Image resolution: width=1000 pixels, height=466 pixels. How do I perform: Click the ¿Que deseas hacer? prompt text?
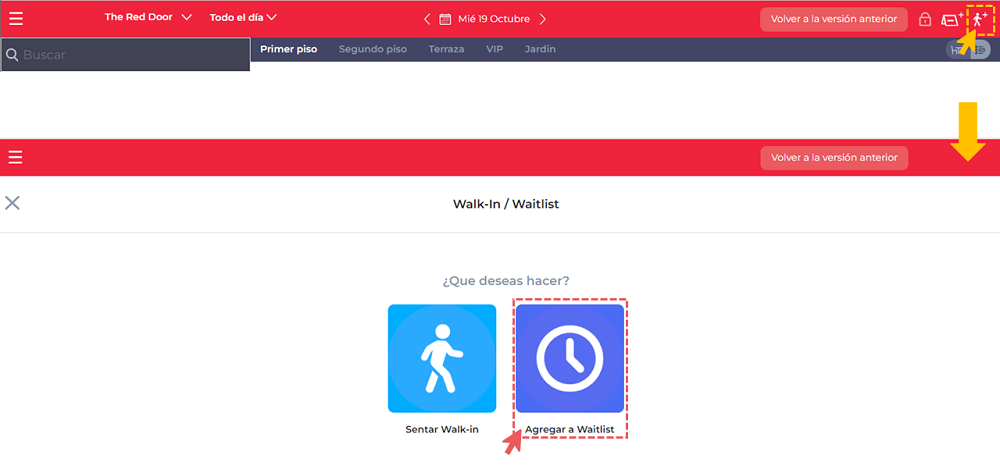[506, 281]
